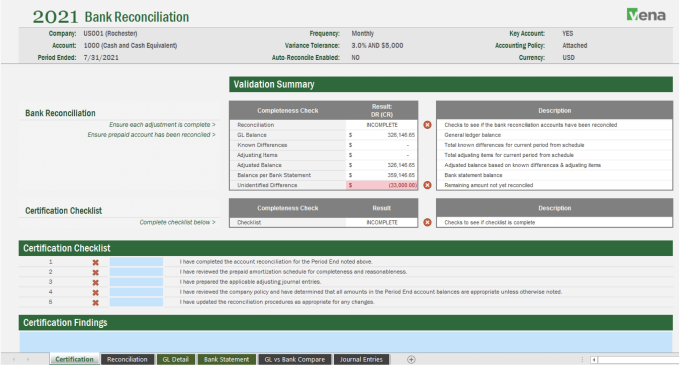Click the Validation Summary header

pyautogui.click(x=451, y=85)
